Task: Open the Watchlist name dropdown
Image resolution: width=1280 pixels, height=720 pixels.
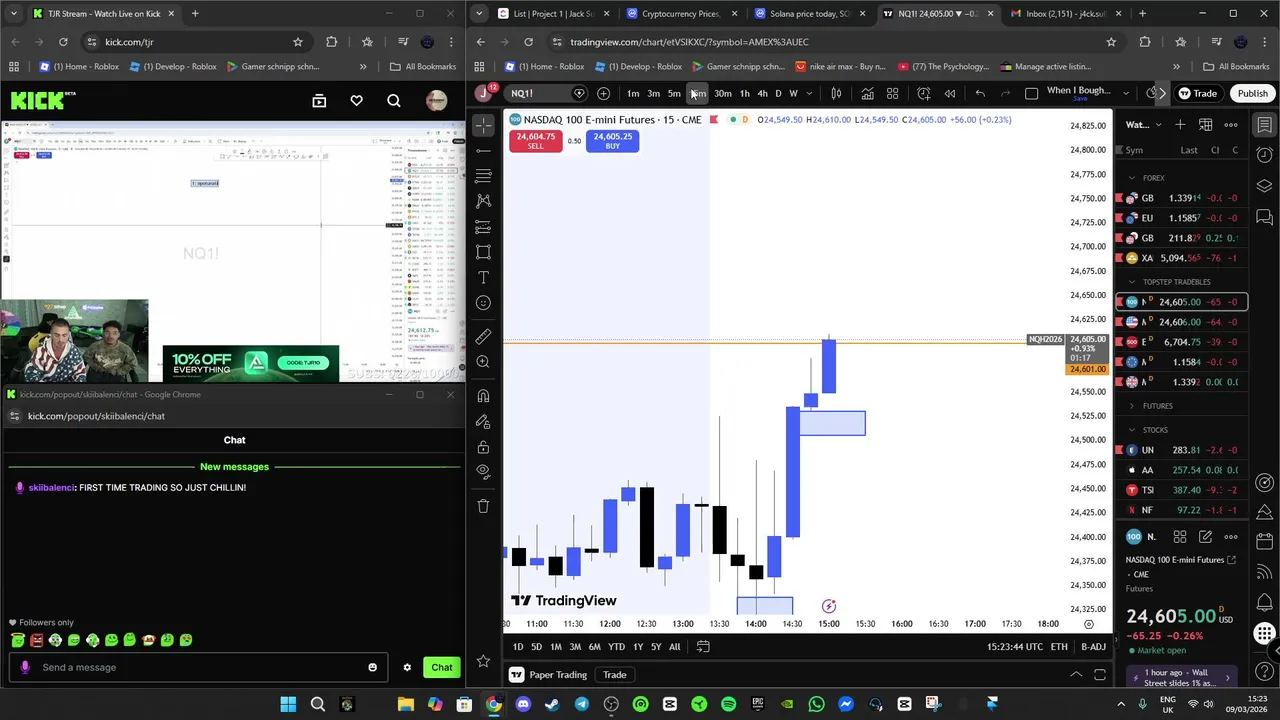Action: pos(1140,125)
